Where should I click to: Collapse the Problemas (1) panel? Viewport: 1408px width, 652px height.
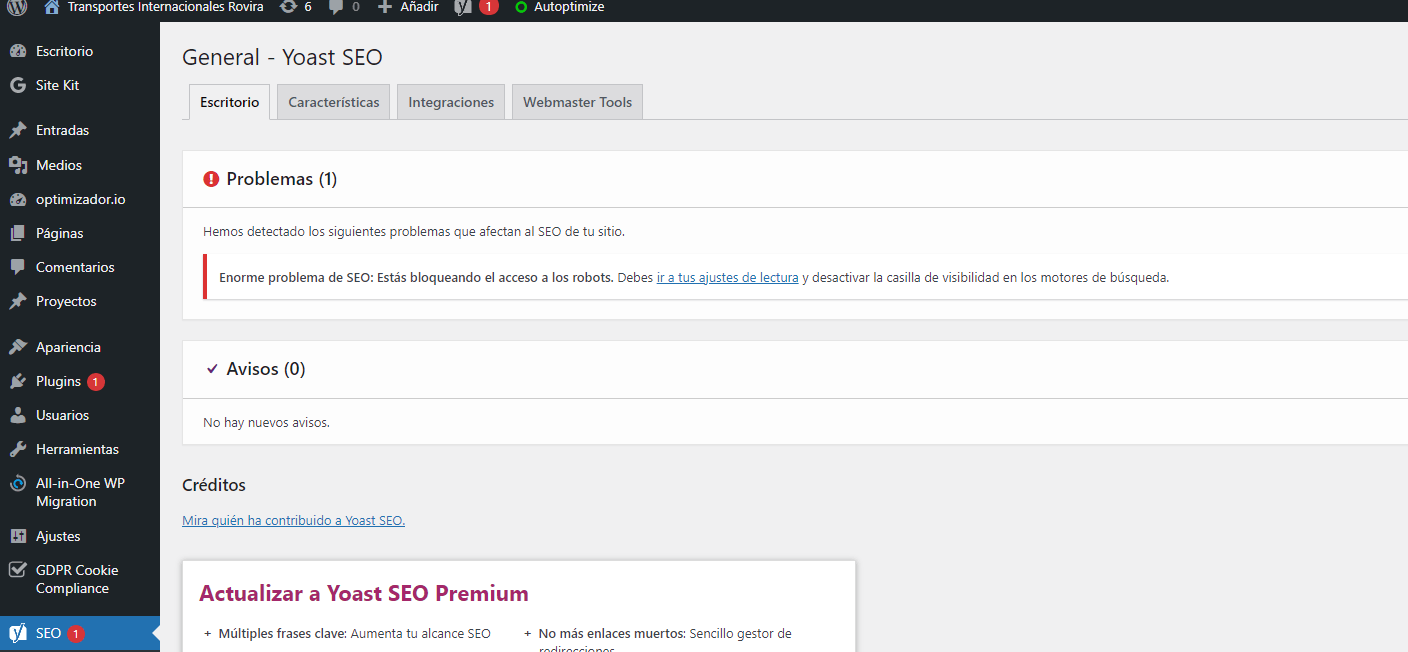pyautogui.click(x=795, y=179)
